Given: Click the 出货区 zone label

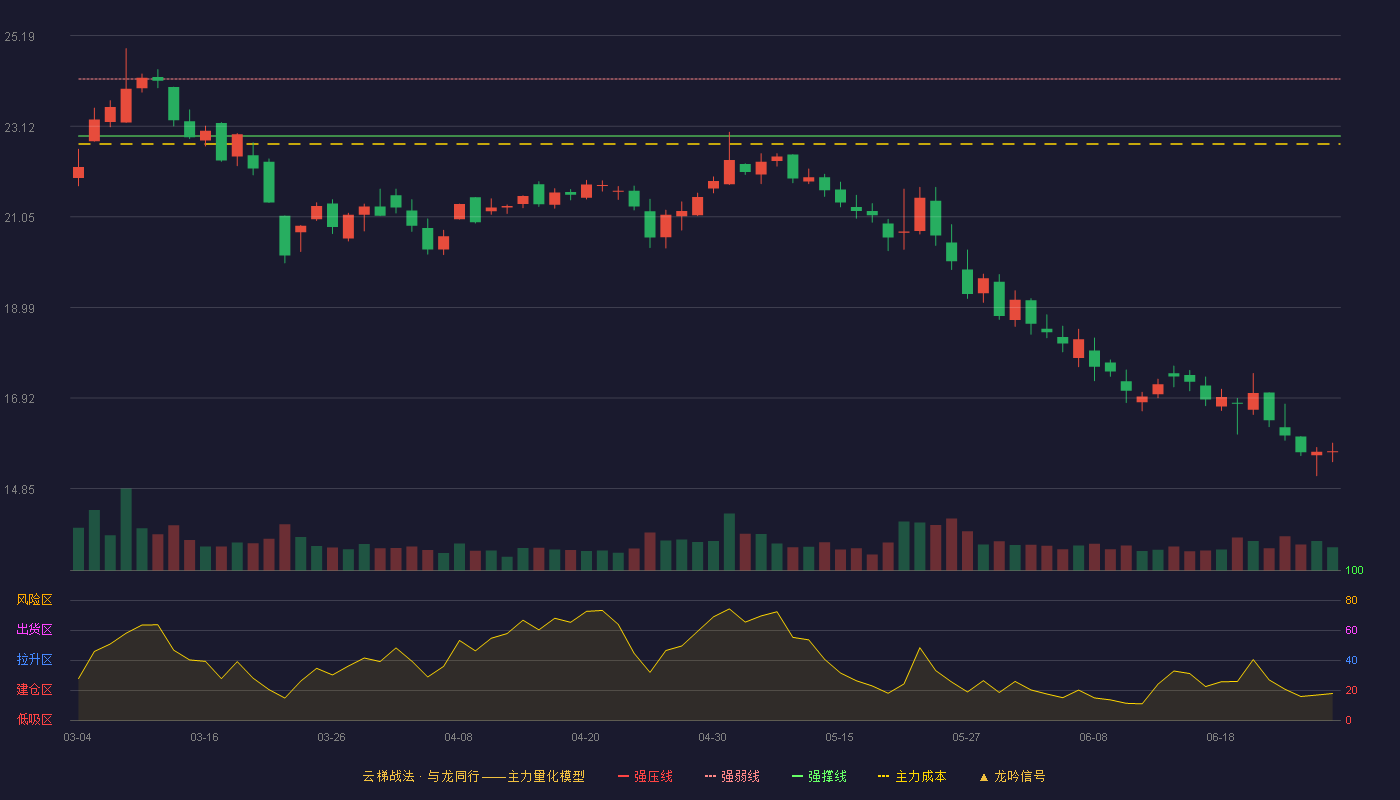Looking at the screenshot, I should [34, 630].
